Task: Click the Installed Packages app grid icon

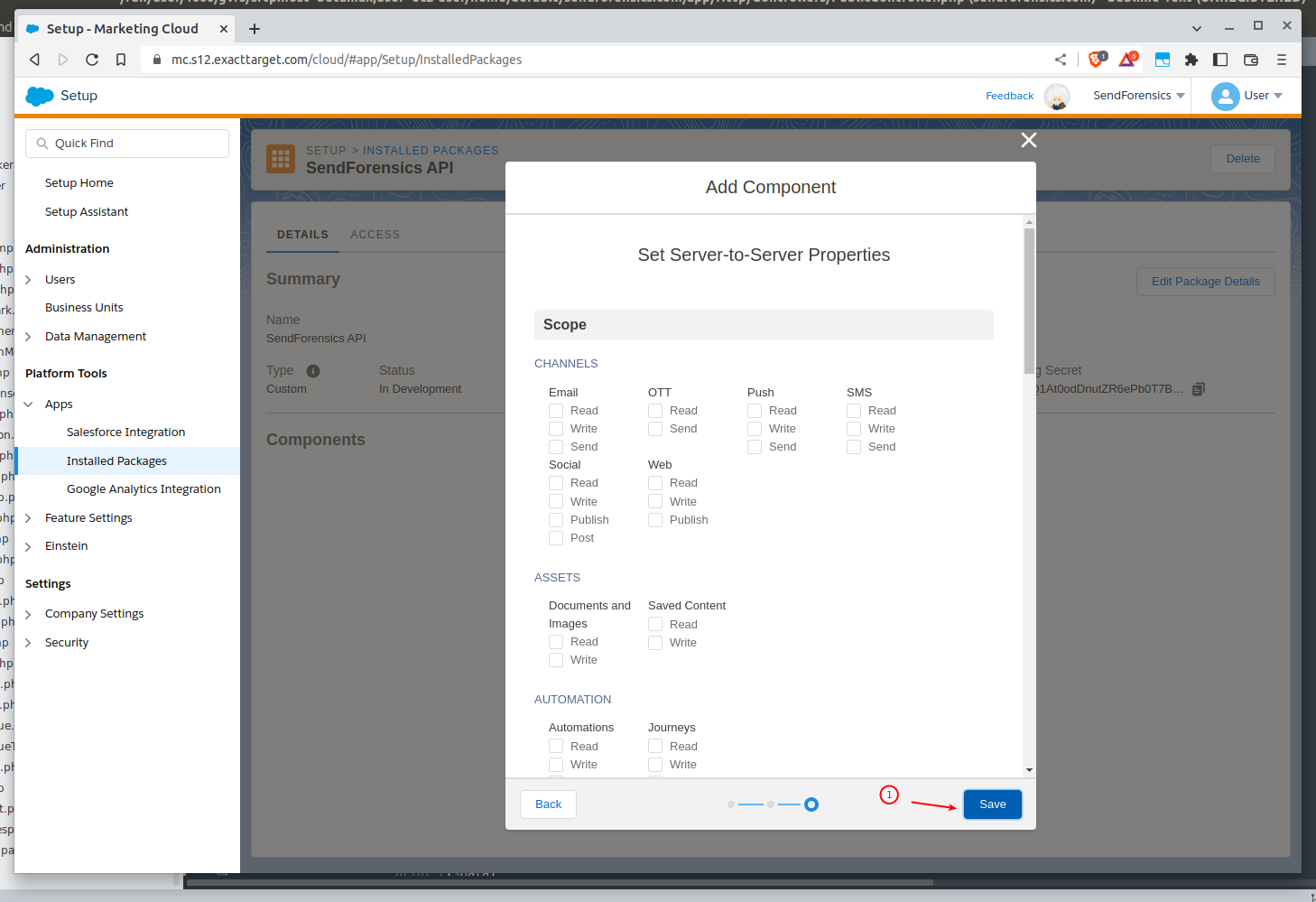Action: pos(281,159)
